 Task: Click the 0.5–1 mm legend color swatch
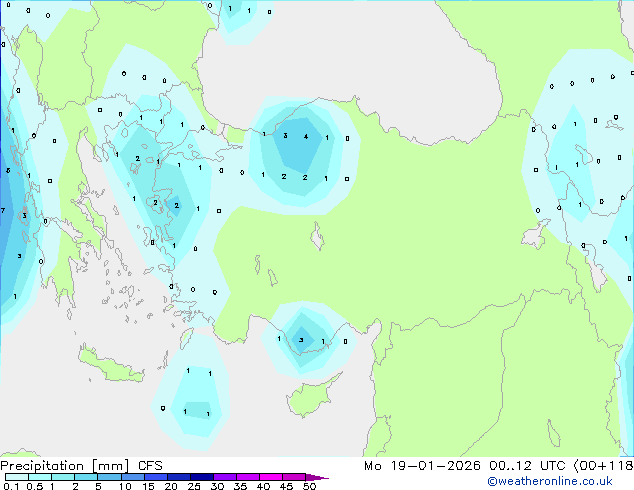tap(40, 477)
